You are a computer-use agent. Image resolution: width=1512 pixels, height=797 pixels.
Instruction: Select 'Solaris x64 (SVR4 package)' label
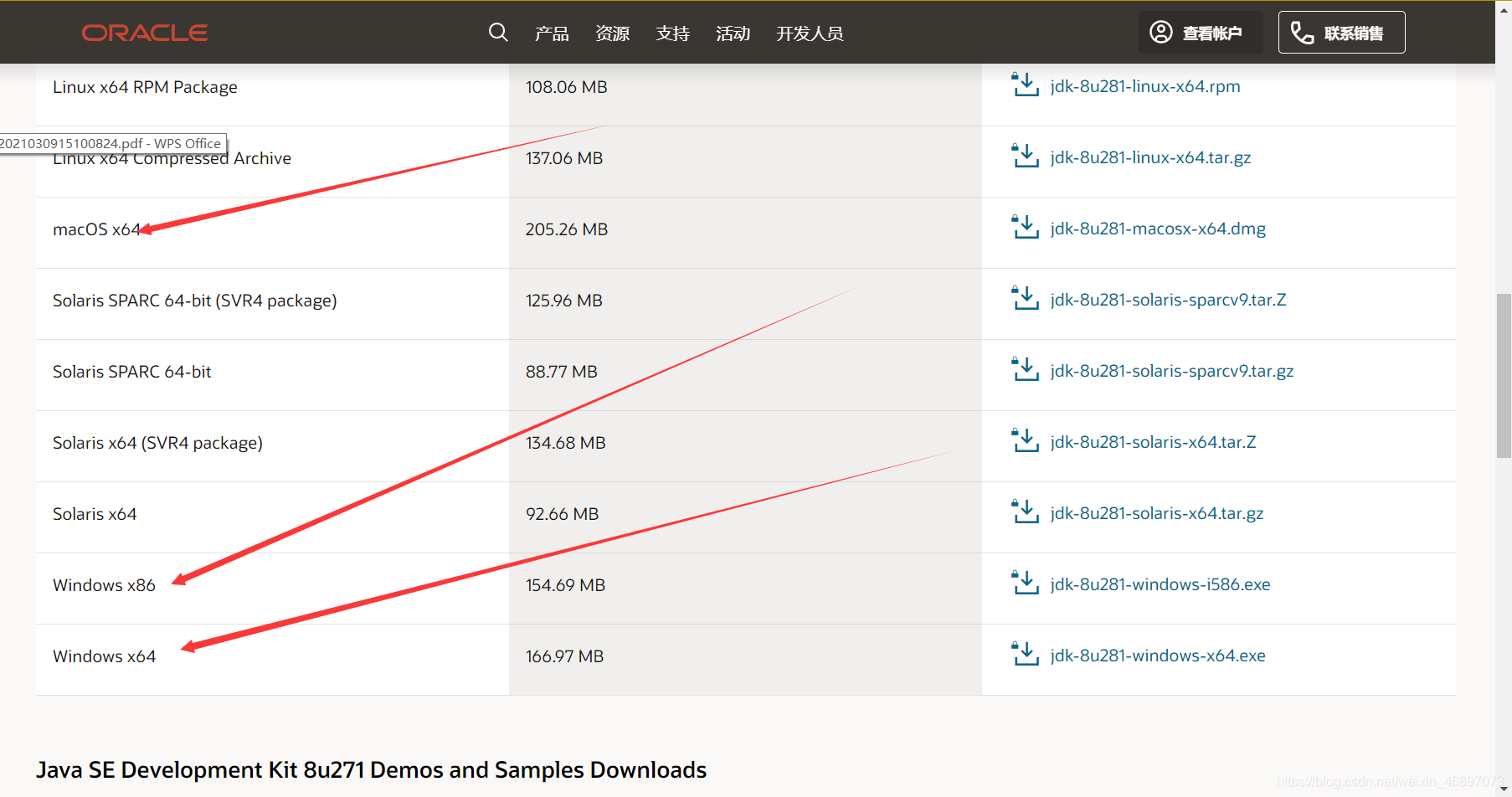157,443
